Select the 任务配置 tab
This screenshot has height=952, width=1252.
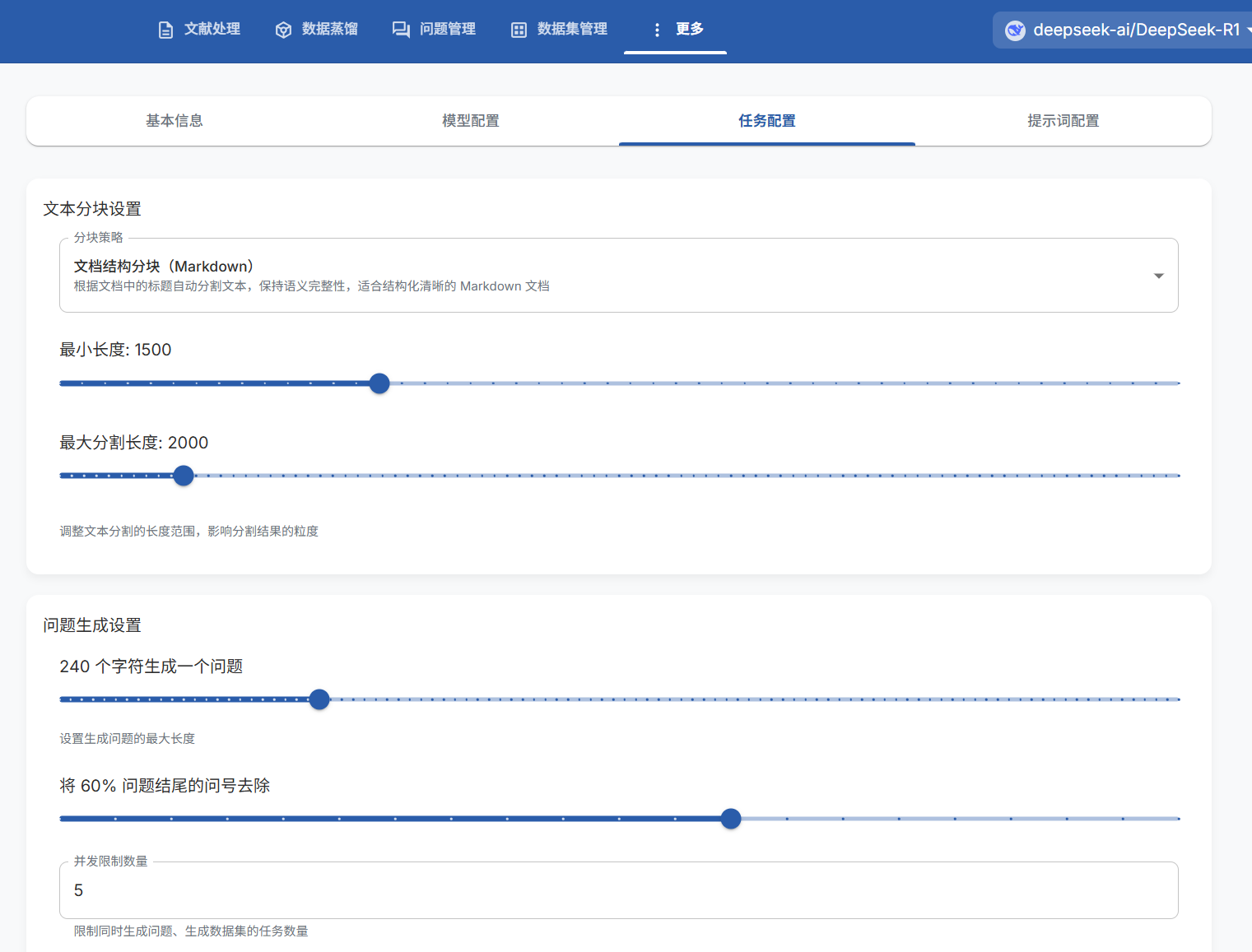pyautogui.click(x=766, y=121)
